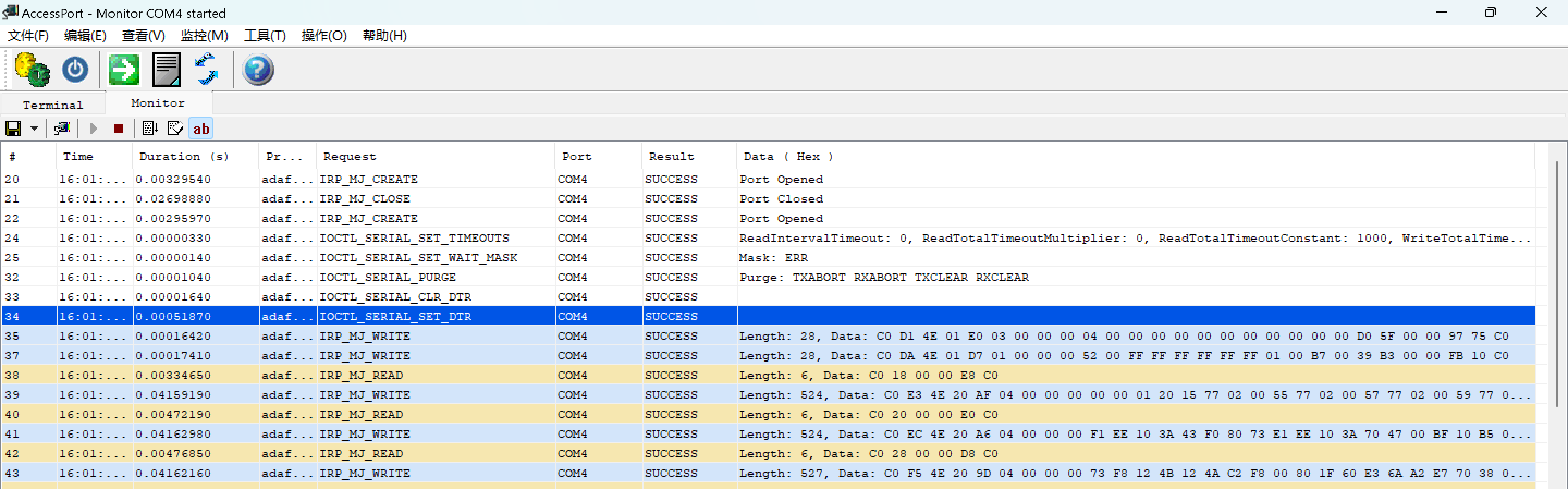Select row 39 with Length 524 data
This screenshot has width=1568, height=489.
(768, 395)
